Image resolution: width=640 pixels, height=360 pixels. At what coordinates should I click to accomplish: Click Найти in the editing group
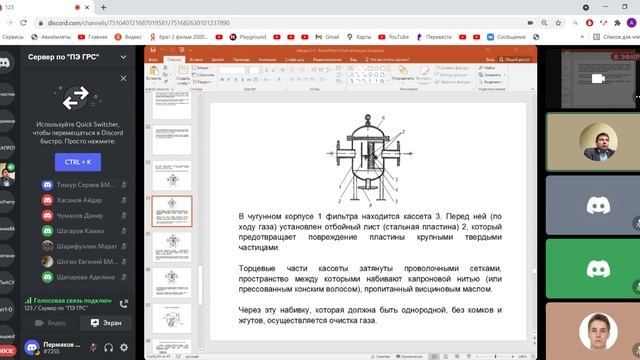487,68
